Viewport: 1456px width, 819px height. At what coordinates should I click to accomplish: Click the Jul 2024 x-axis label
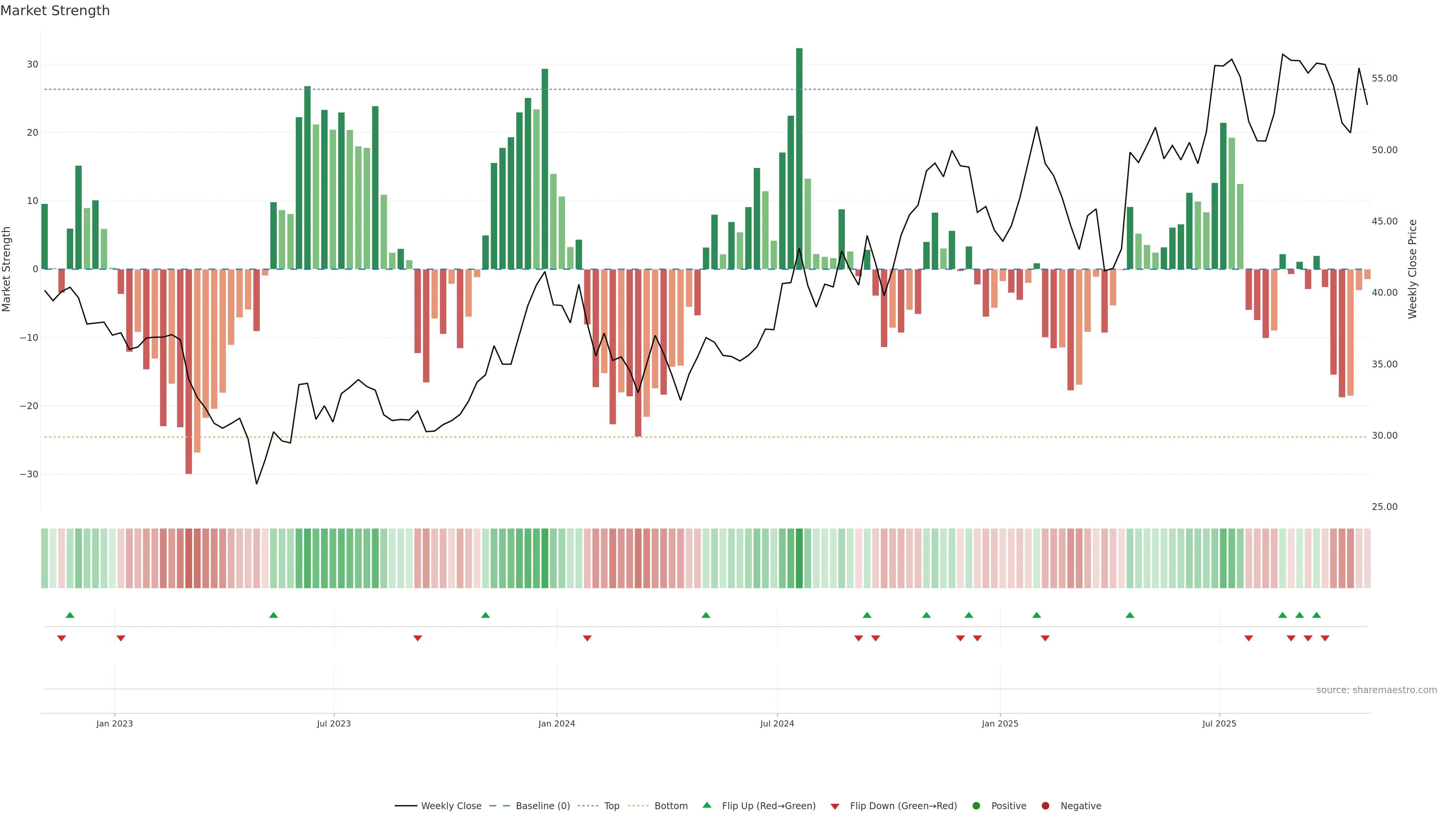pos(777,723)
